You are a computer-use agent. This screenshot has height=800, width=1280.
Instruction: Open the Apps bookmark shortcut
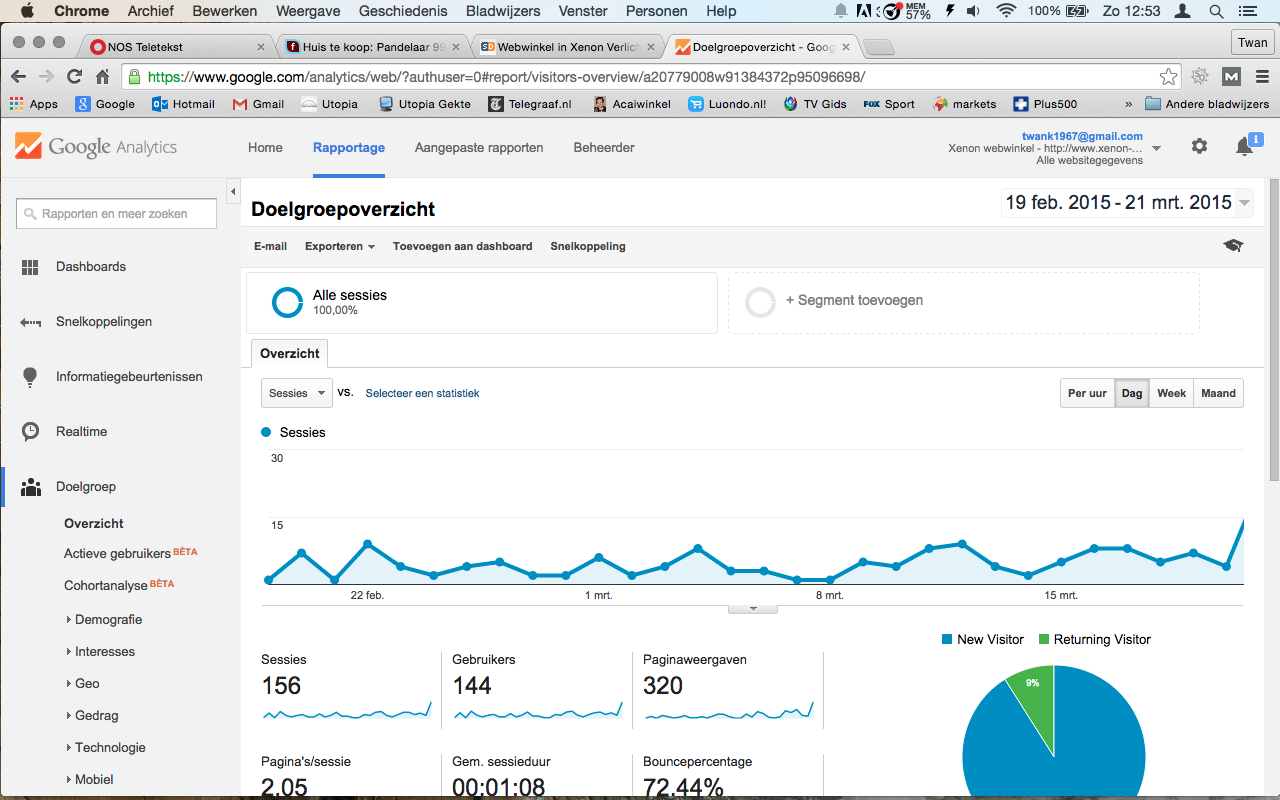(x=34, y=104)
